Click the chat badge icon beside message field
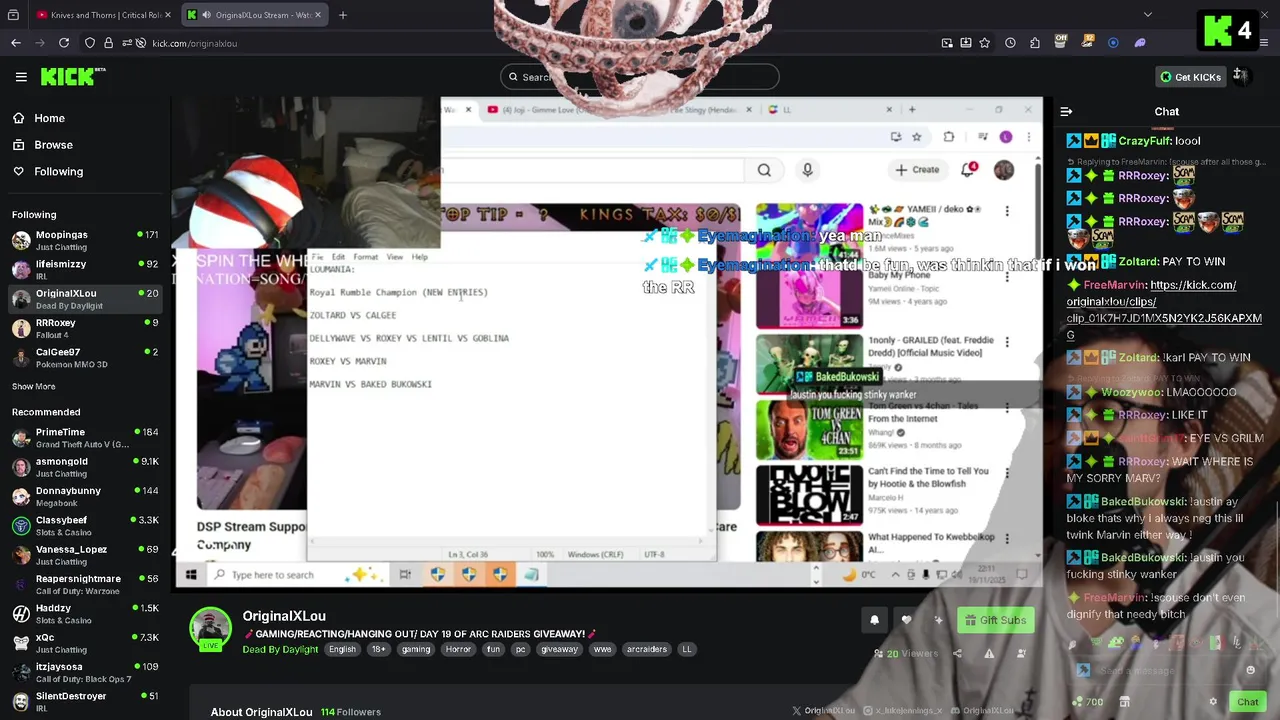Image resolution: width=1280 pixels, height=720 pixels. coord(1082,671)
